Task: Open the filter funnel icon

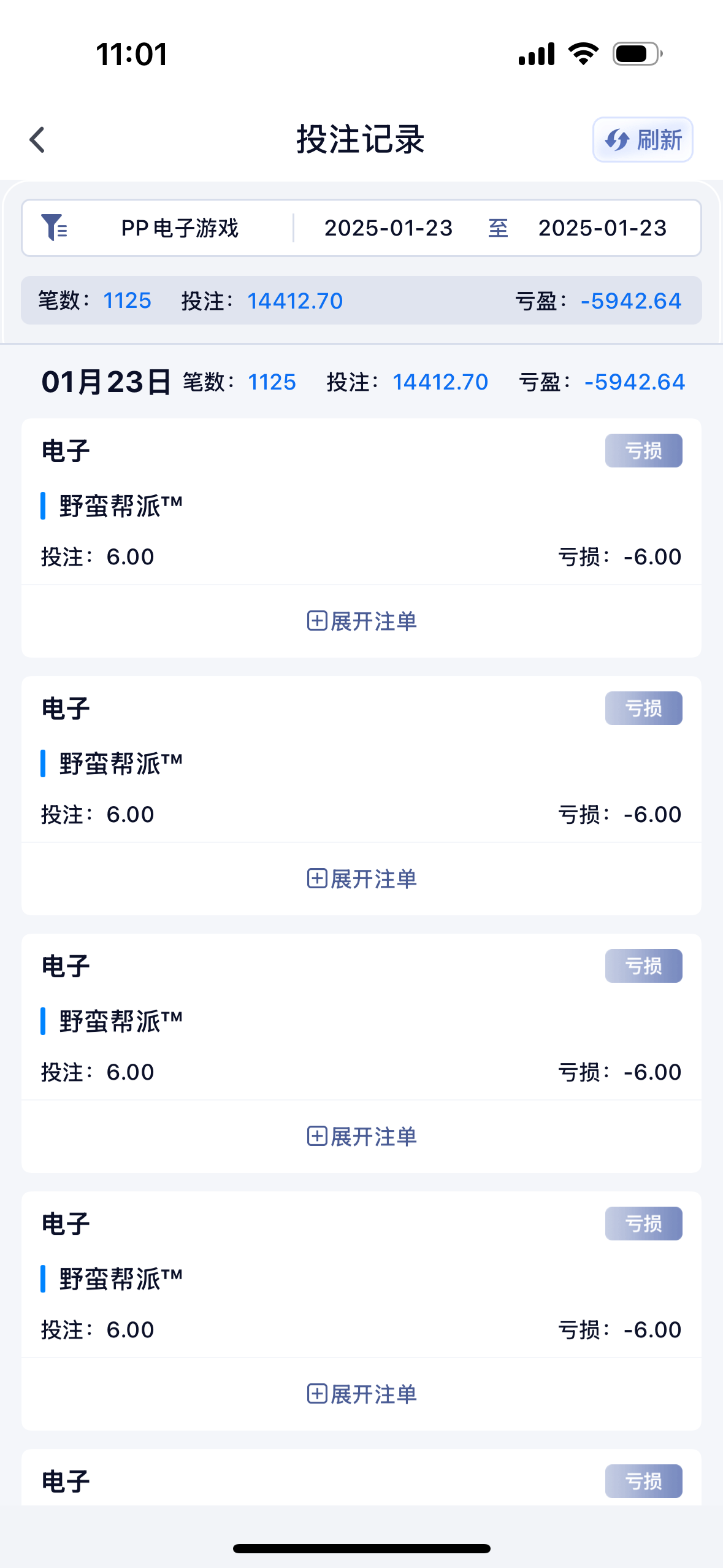Action: (54, 228)
